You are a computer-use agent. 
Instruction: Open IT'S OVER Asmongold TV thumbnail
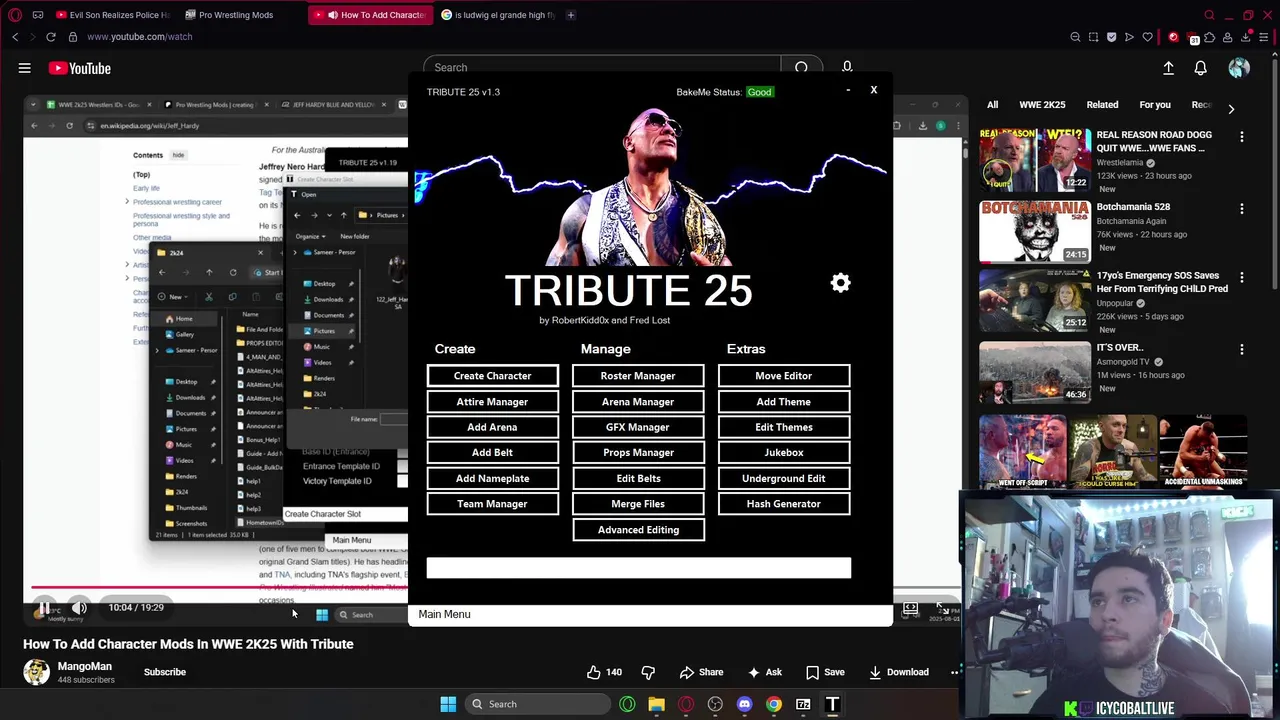click(1035, 372)
